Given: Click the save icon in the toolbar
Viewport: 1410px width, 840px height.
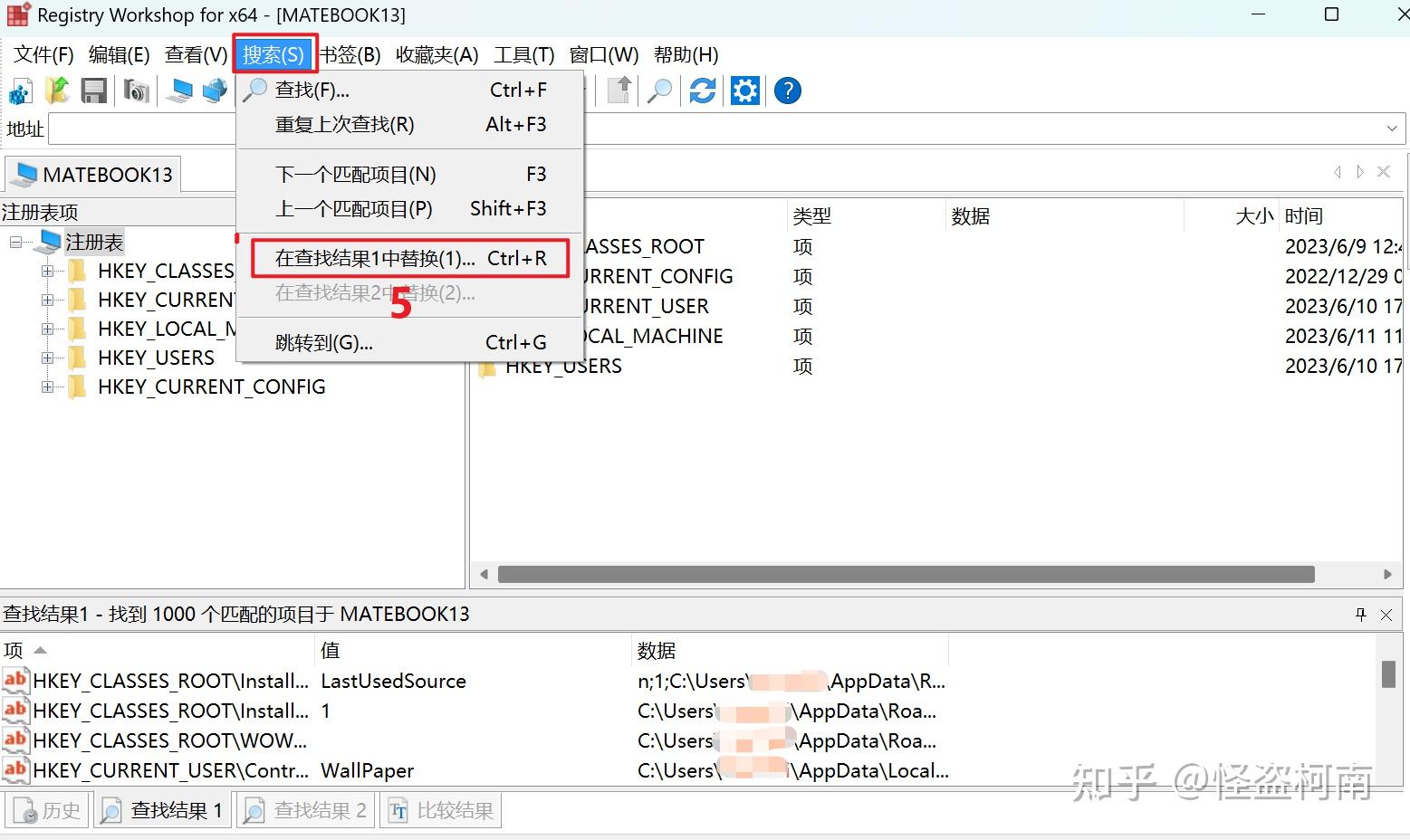Looking at the screenshot, I should coord(94,90).
